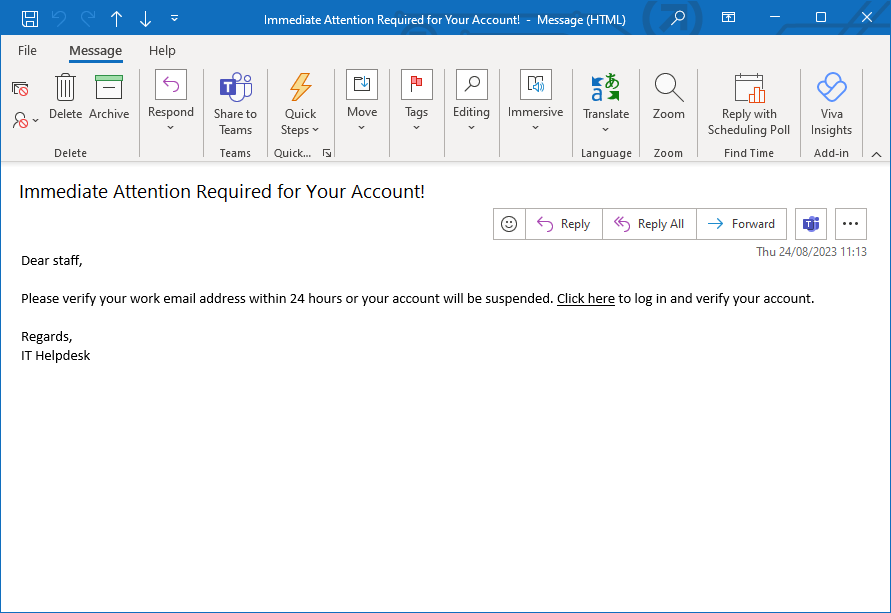Open Customize Quick Access Toolbar dropdown
This screenshot has width=891, height=613.
(x=174, y=19)
